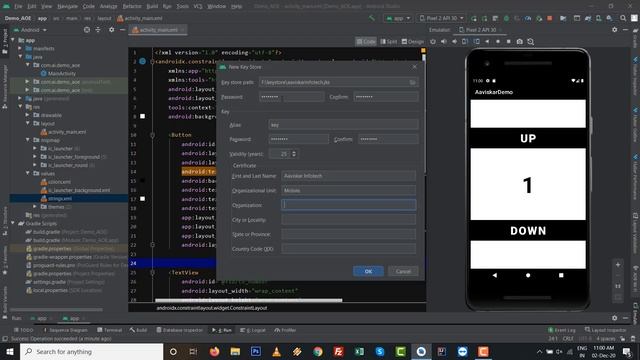
Task: Browse for key store path folder icon
Action: (412, 82)
